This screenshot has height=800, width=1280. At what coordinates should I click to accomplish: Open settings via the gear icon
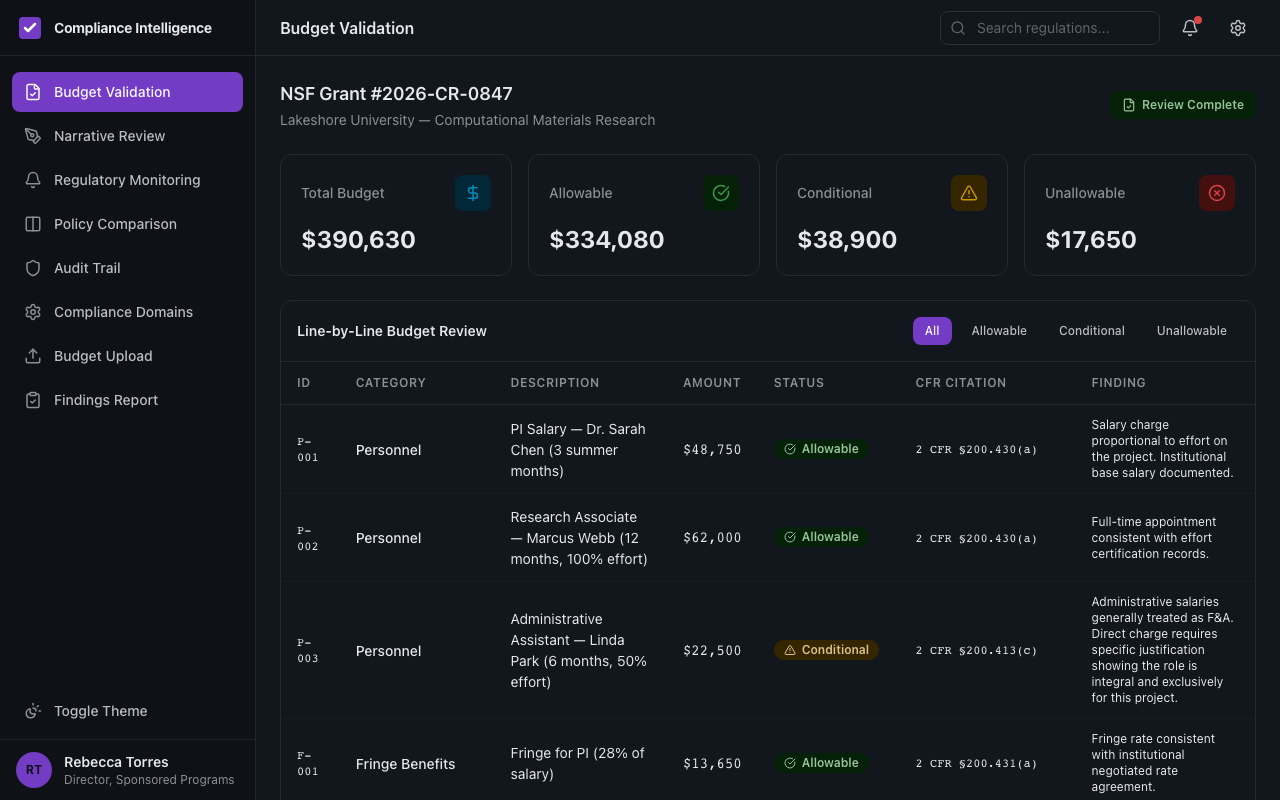click(x=1238, y=28)
